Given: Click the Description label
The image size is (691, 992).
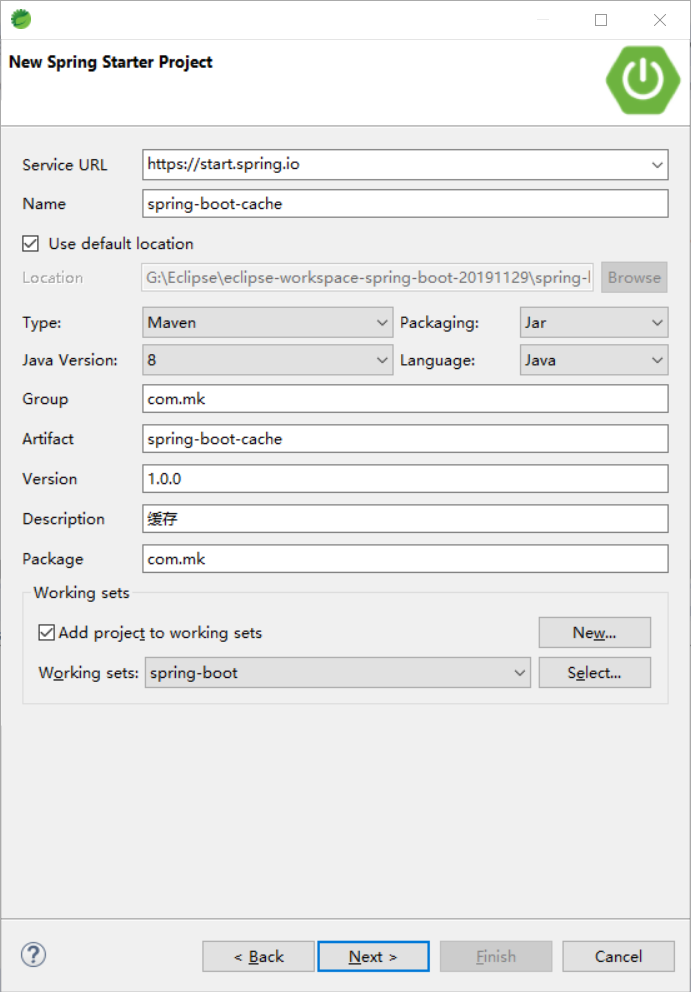Looking at the screenshot, I should point(63,519).
